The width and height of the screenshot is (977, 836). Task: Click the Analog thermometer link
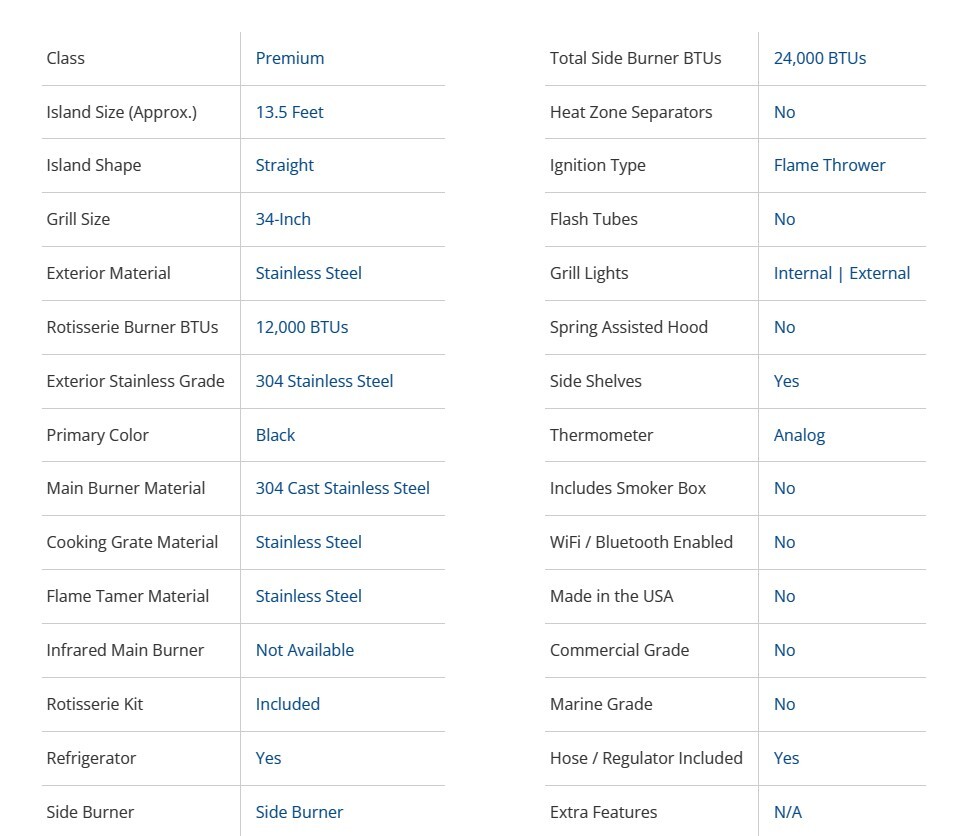799,435
